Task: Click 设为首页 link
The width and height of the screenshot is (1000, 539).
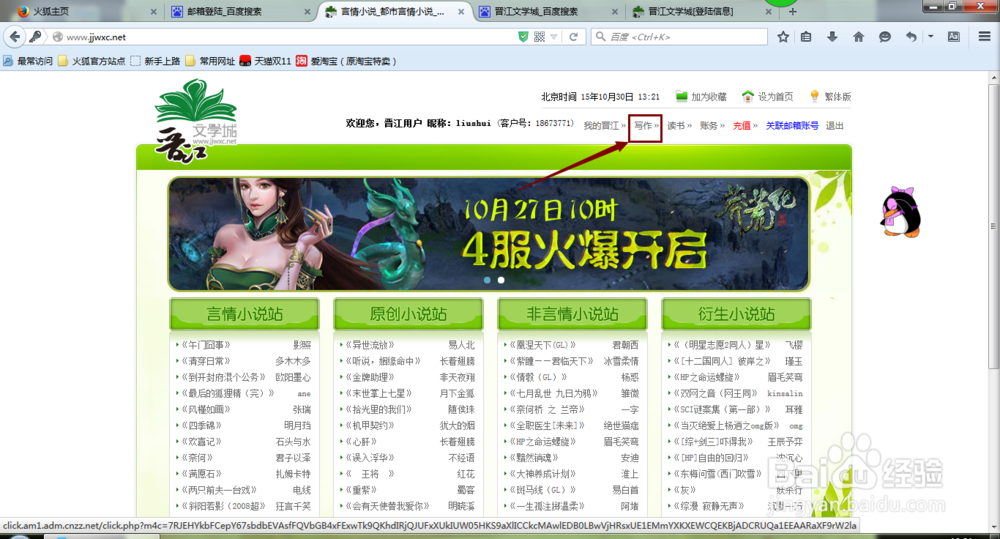Action: click(767, 97)
